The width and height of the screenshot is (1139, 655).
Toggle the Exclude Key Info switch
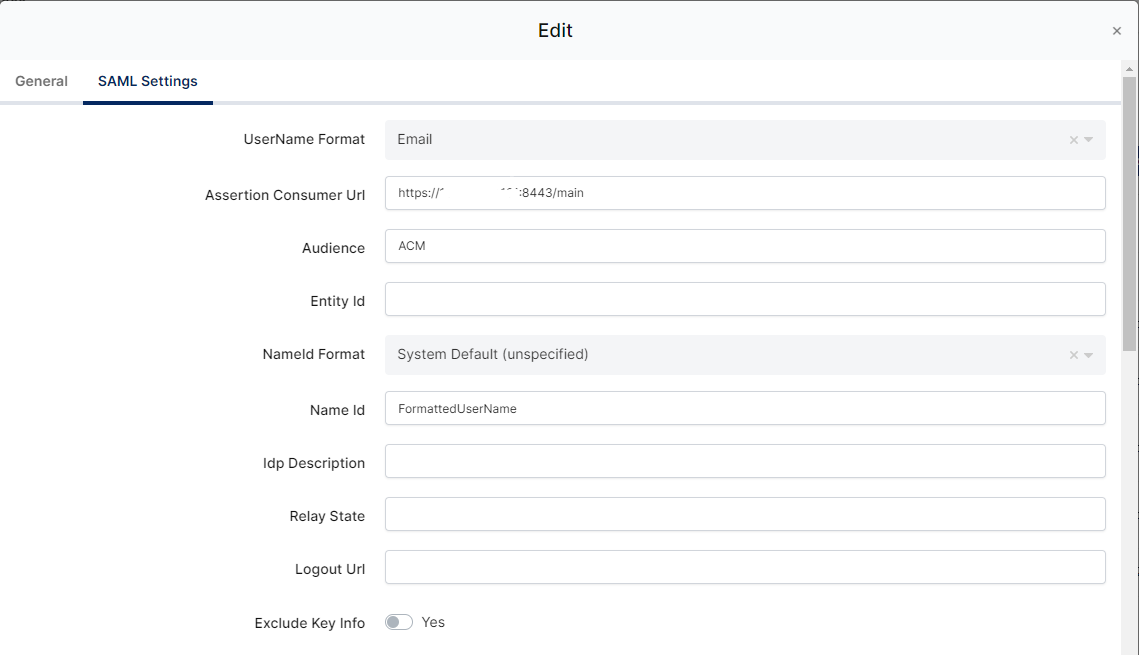point(399,623)
